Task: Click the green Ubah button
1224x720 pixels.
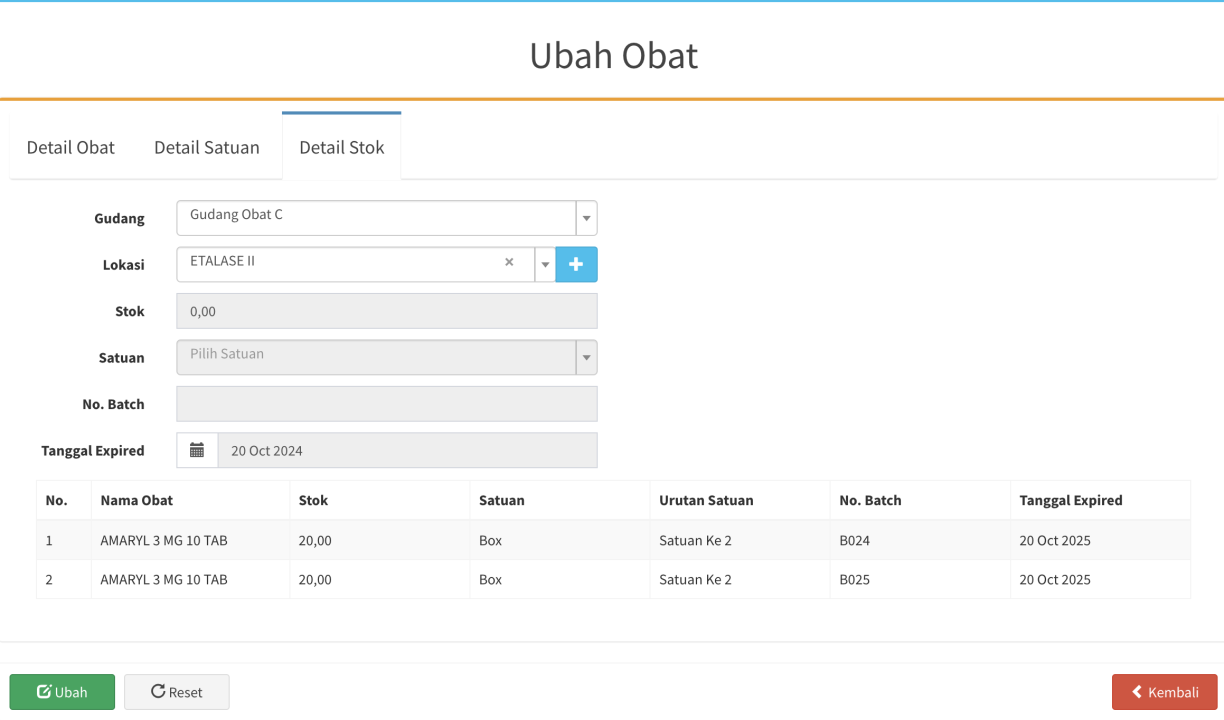Action: point(62,692)
